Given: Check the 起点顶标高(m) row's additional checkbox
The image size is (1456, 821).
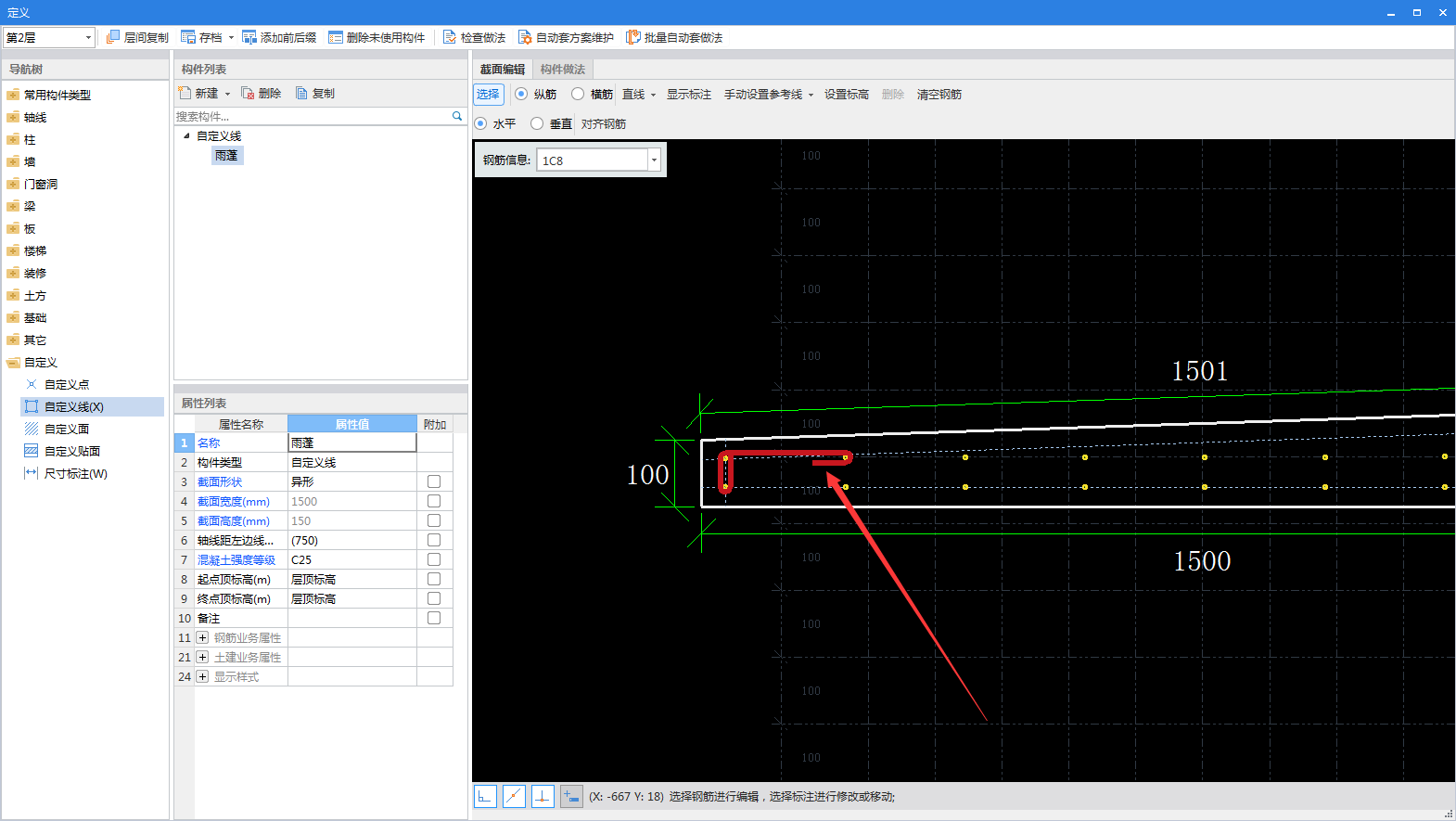Looking at the screenshot, I should pyautogui.click(x=434, y=579).
